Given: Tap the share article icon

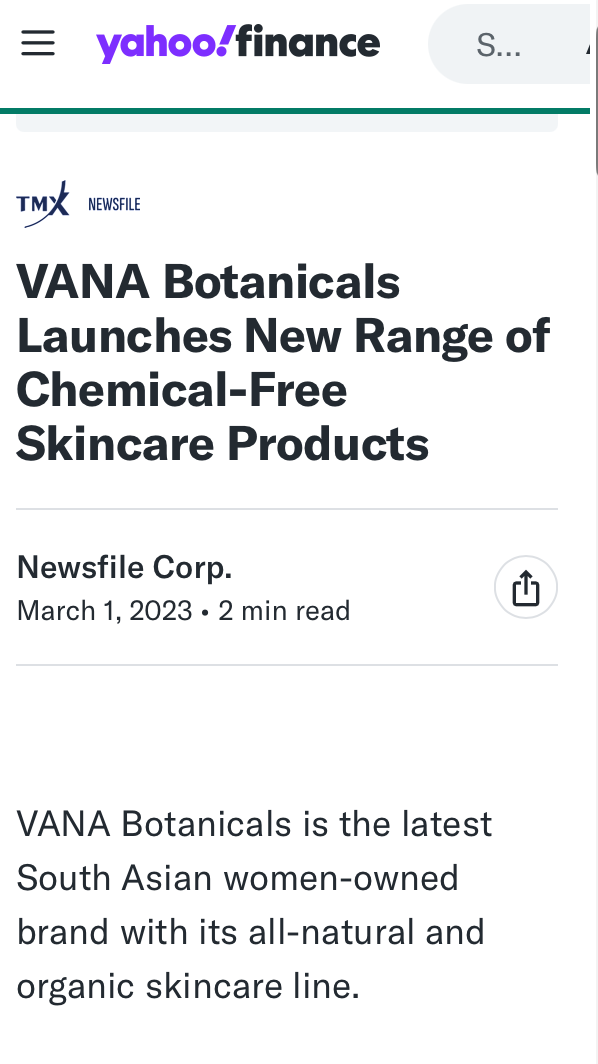Looking at the screenshot, I should pyautogui.click(x=525, y=587).
